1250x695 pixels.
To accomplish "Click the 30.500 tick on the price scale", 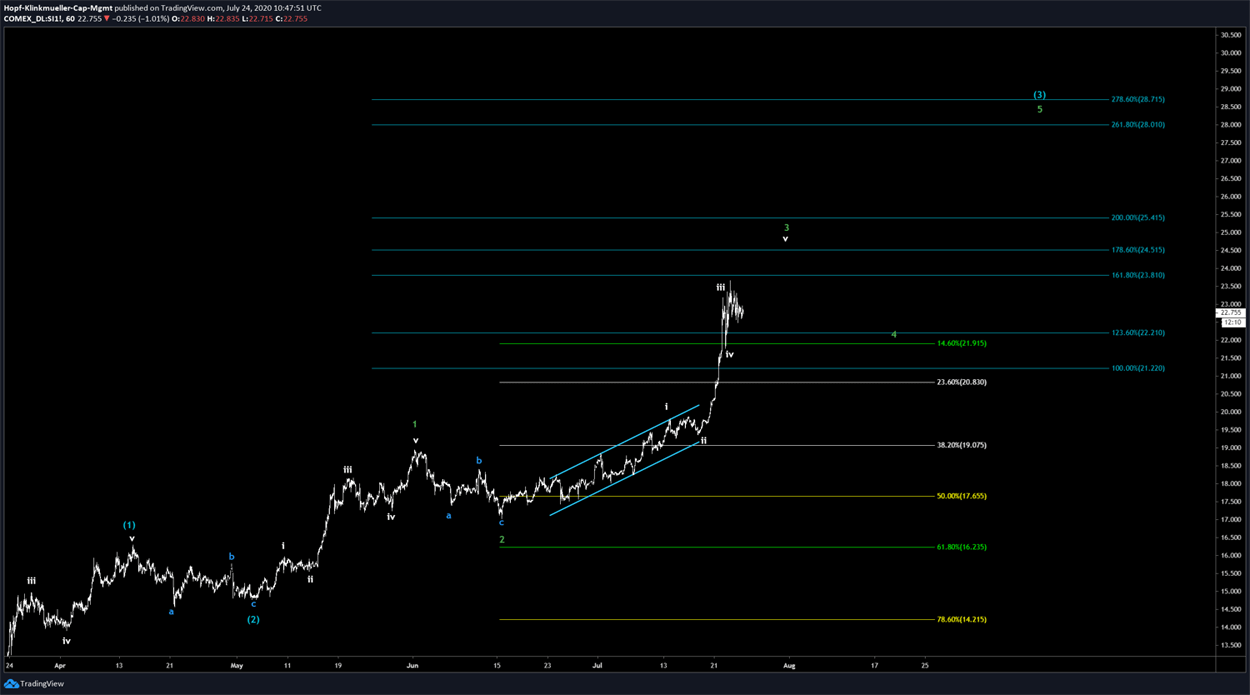I will tap(1230, 35).
